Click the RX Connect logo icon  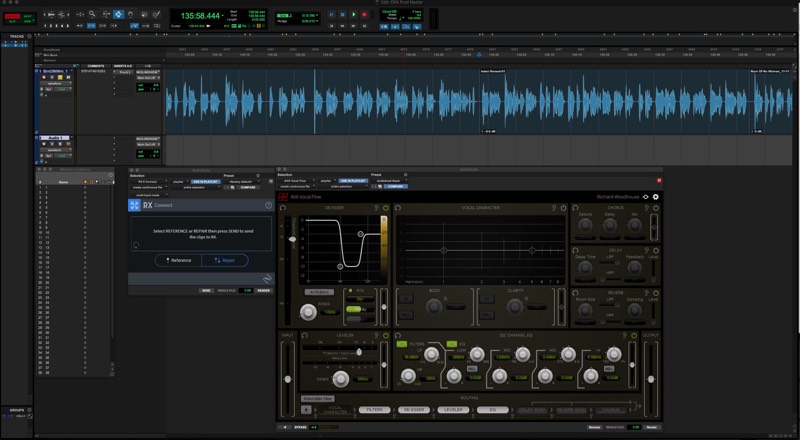point(134,205)
